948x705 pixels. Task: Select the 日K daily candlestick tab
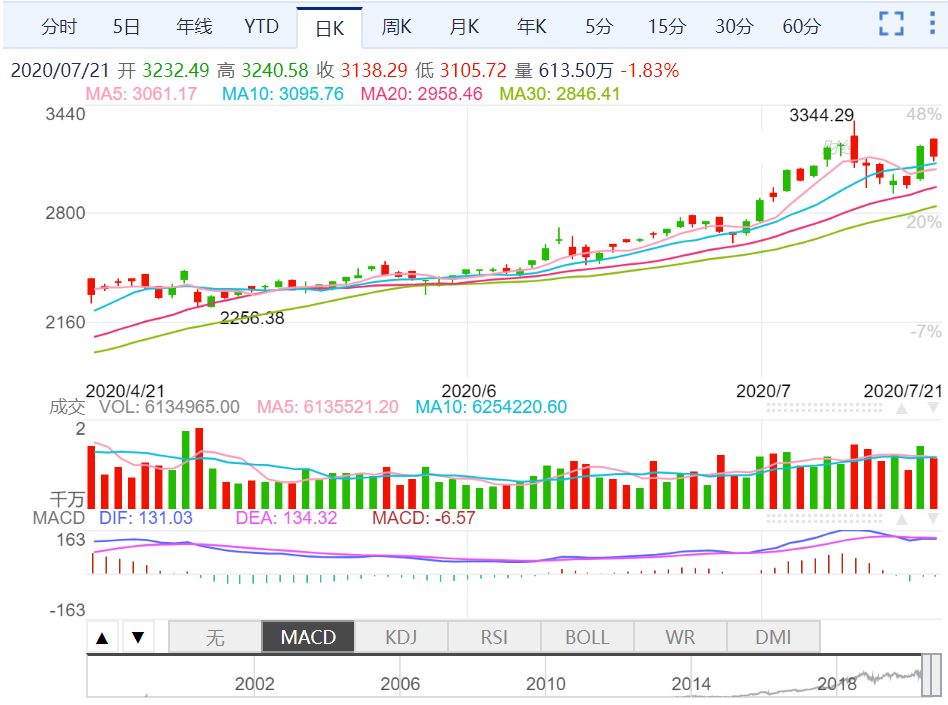pyautogui.click(x=330, y=28)
